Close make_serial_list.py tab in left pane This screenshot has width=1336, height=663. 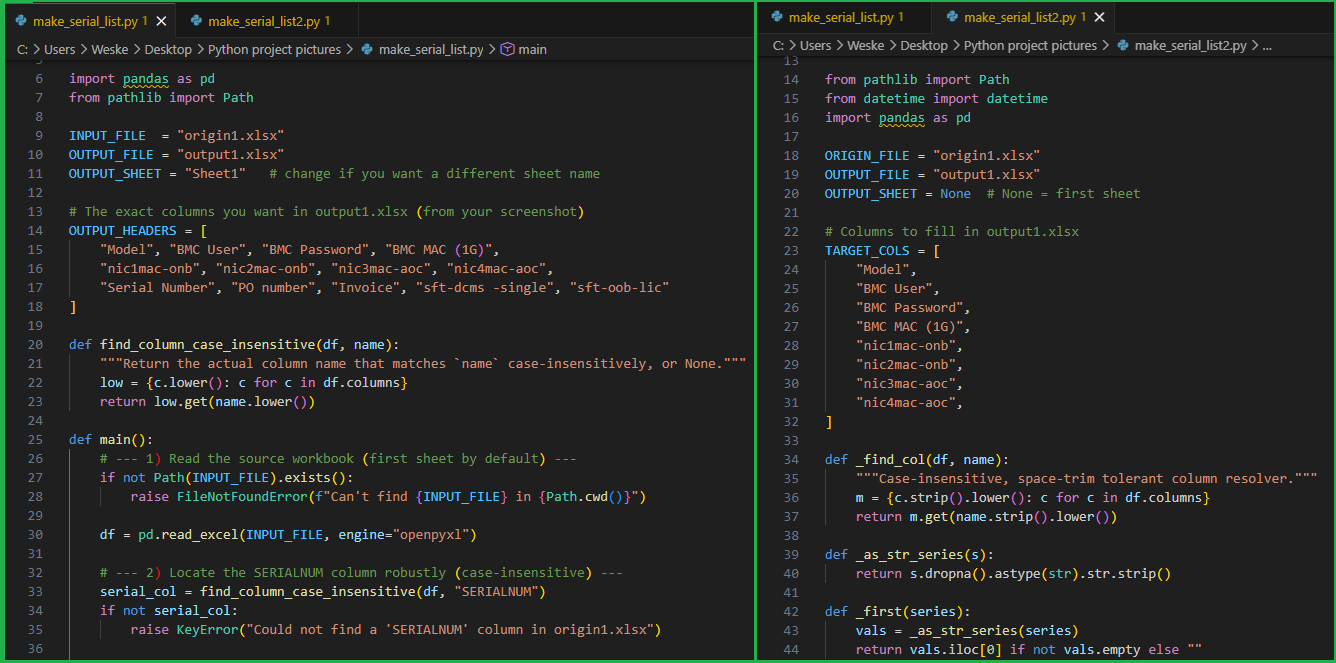pyautogui.click(x=162, y=21)
